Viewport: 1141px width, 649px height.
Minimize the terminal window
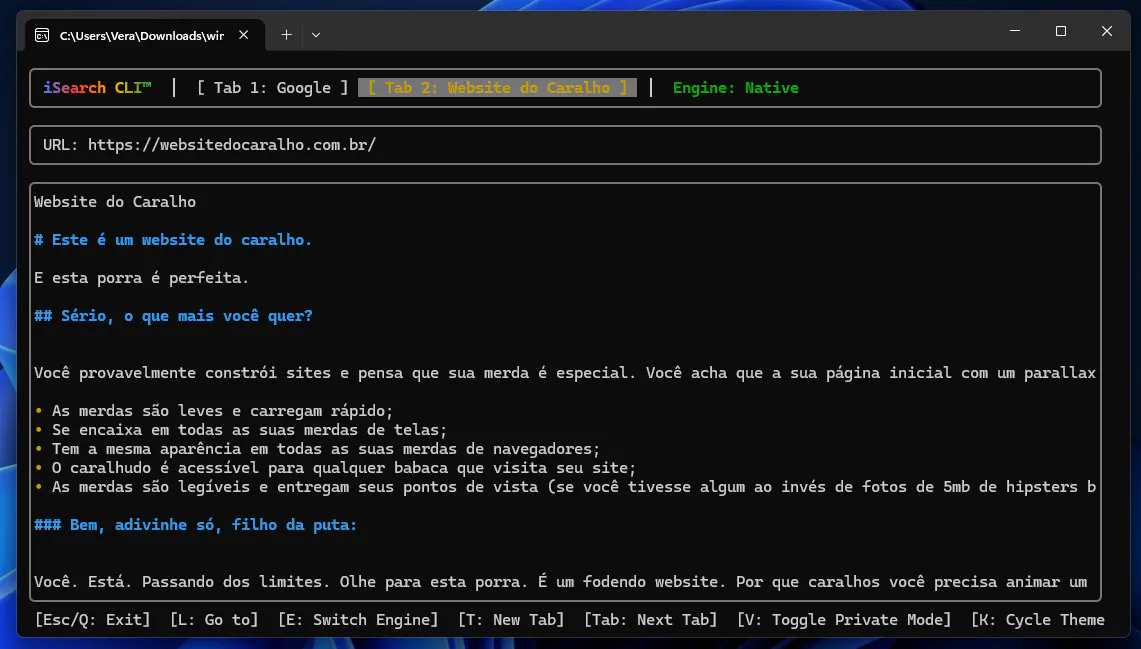(x=1015, y=31)
